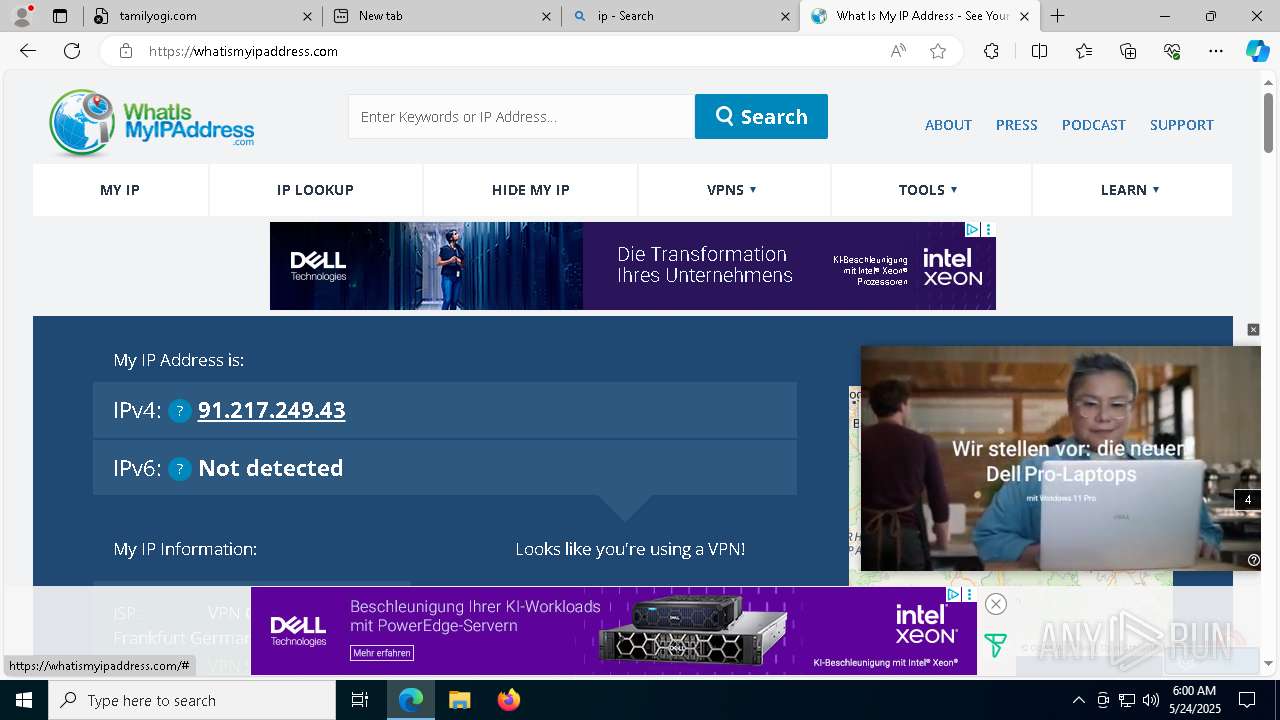Open Settings and more ellipsis menu

pyautogui.click(x=1216, y=51)
